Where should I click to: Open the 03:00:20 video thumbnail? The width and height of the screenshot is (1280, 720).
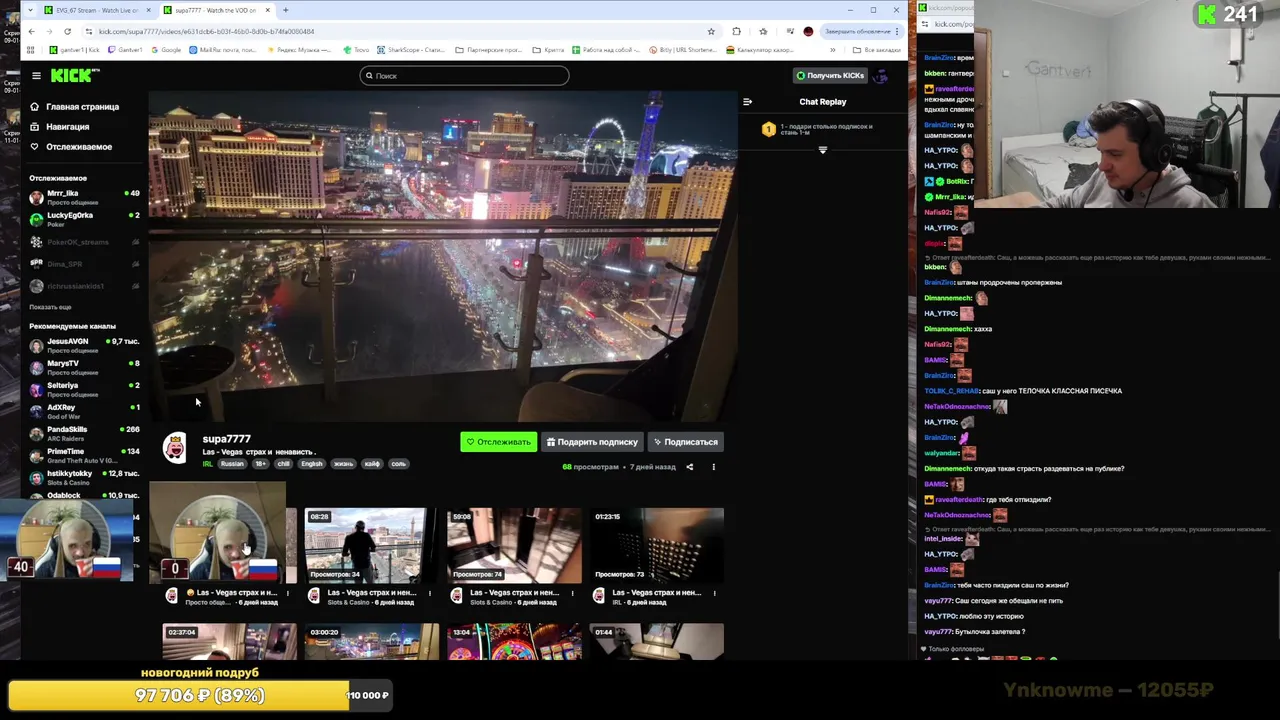[372, 642]
